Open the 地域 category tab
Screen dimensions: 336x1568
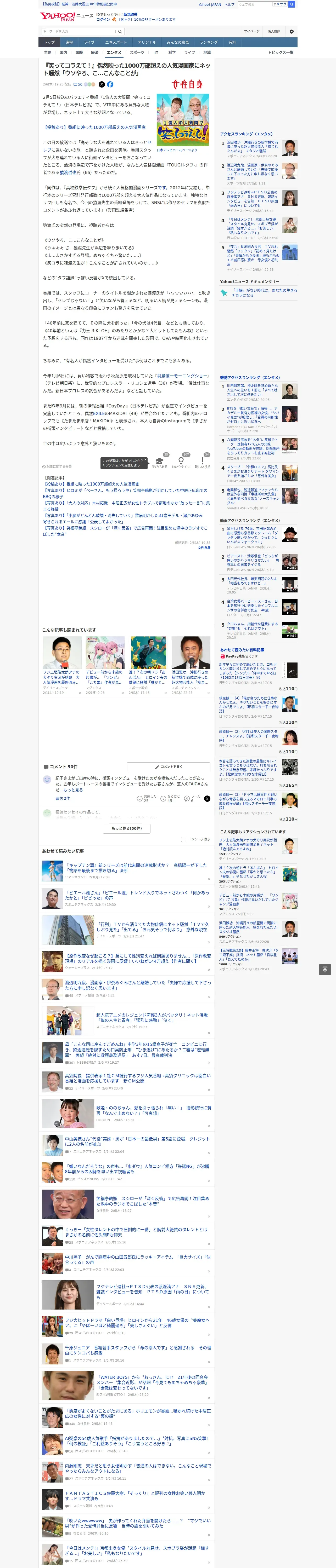(207, 52)
